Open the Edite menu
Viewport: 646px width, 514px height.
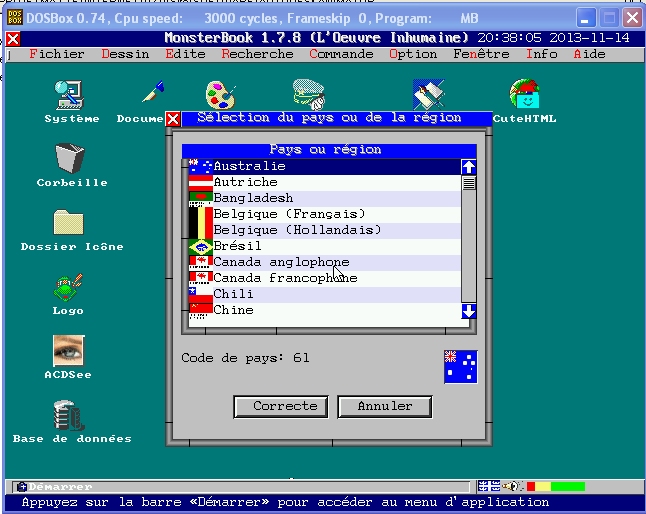click(185, 54)
